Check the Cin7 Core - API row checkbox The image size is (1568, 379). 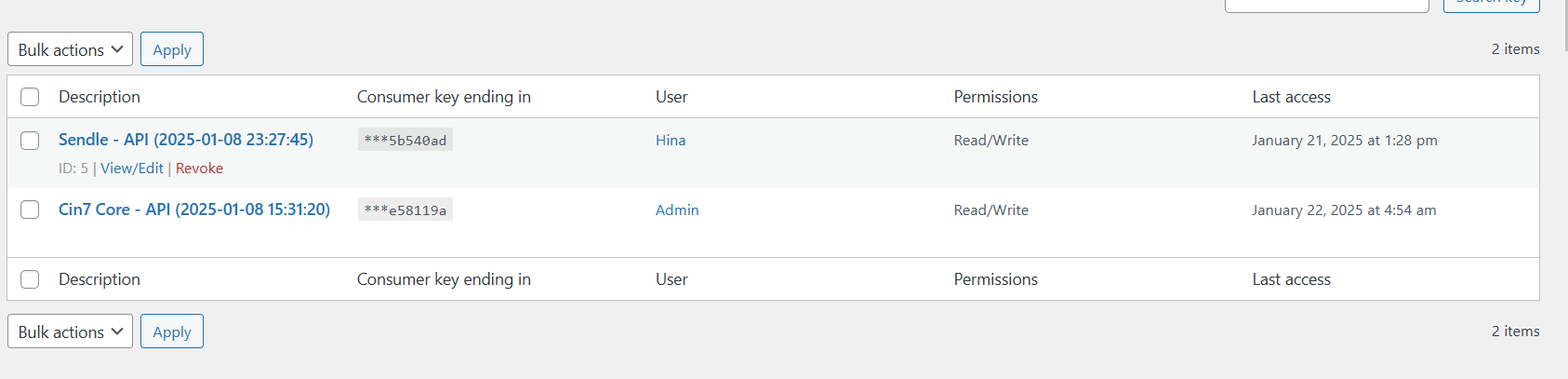tap(30, 210)
